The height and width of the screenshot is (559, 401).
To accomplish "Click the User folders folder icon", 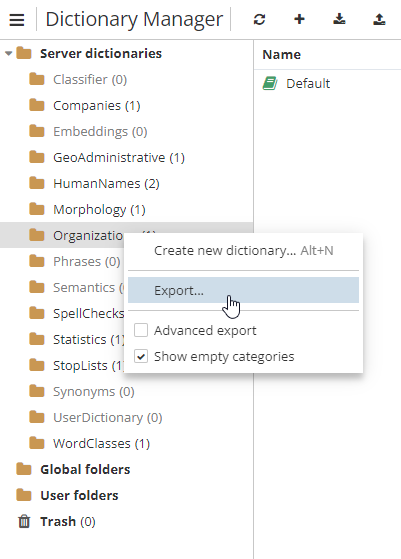I will (24, 495).
